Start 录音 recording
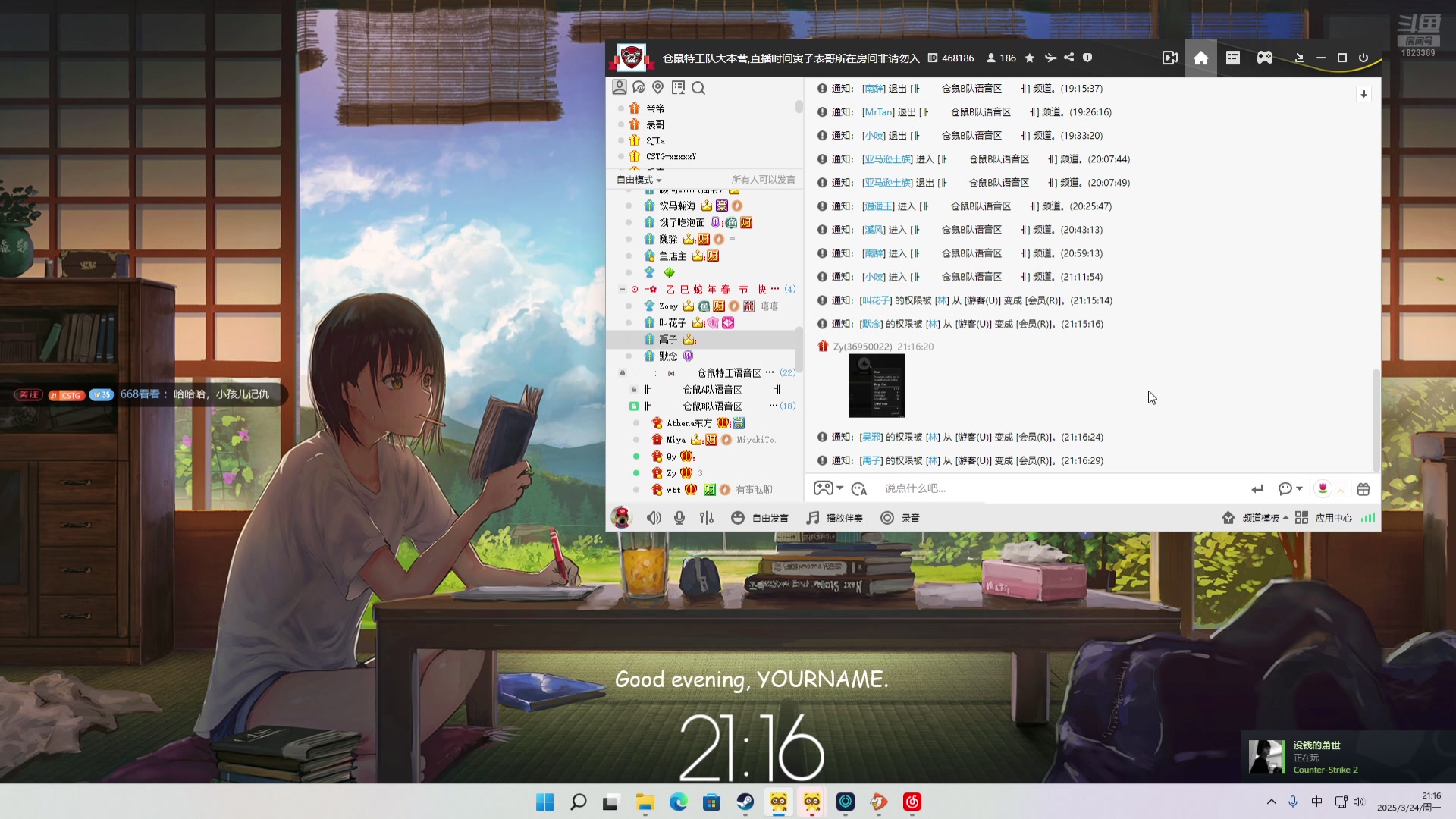Viewport: 1456px width, 819px height. 900,518
